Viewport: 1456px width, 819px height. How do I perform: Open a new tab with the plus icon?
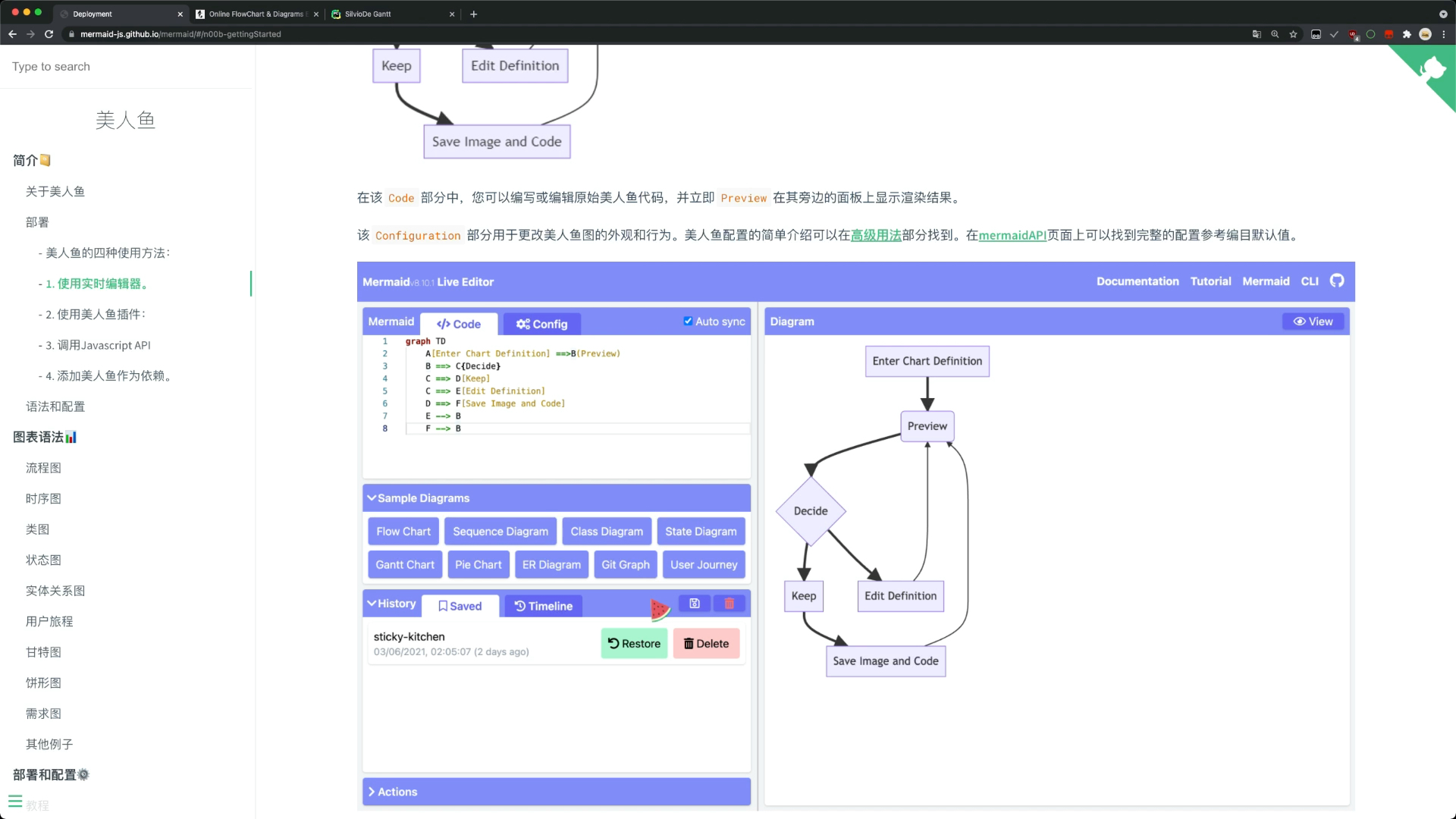(473, 14)
